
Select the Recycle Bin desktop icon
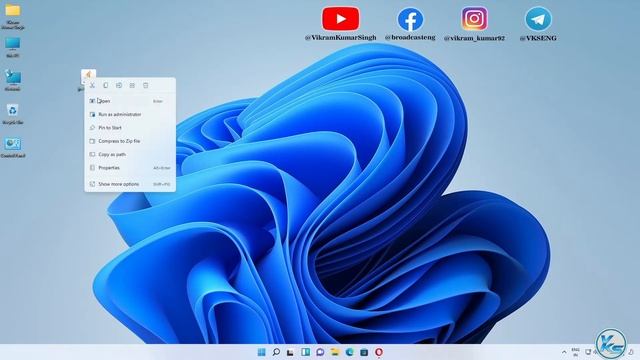pyautogui.click(x=13, y=114)
